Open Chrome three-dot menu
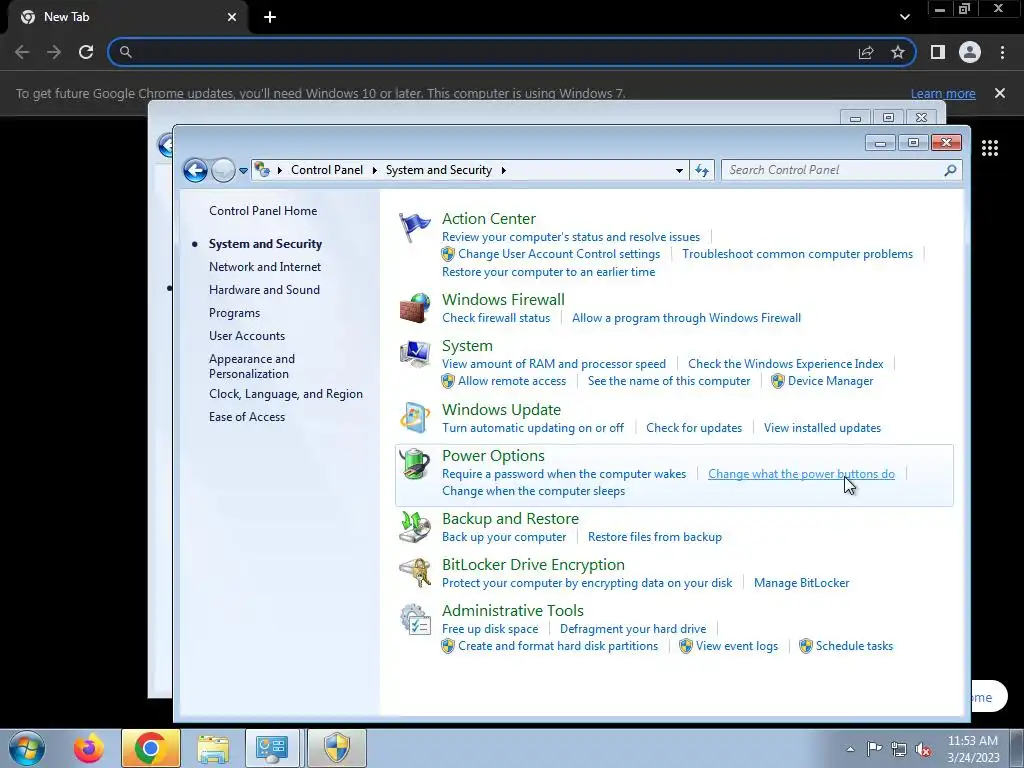 point(1002,52)
